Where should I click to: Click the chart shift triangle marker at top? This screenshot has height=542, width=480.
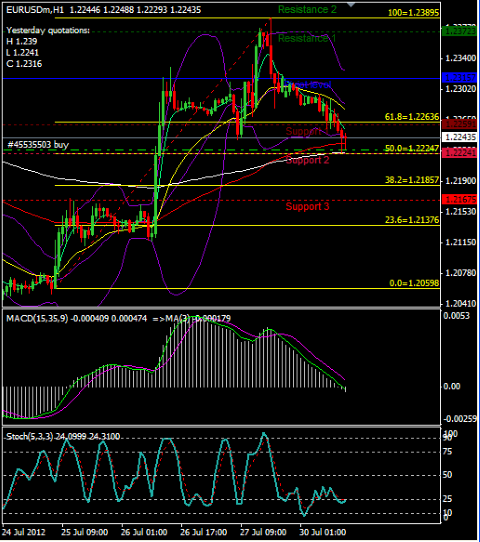[x=351, y=4]
